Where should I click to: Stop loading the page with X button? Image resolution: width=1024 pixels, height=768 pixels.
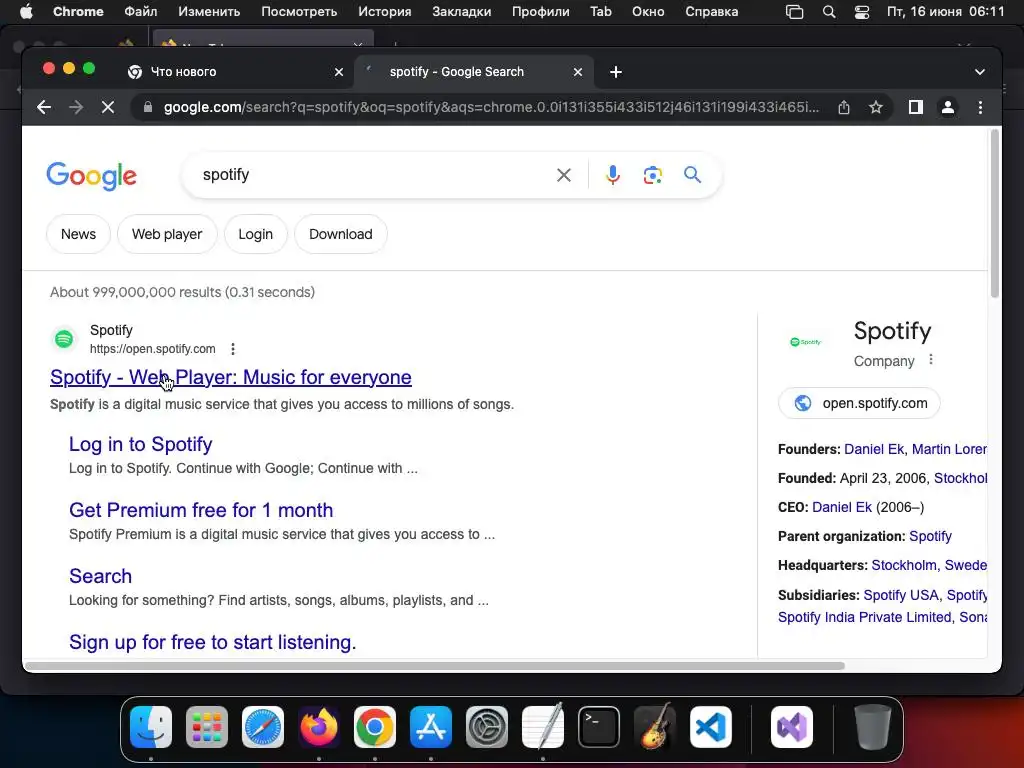click(108, 107)
